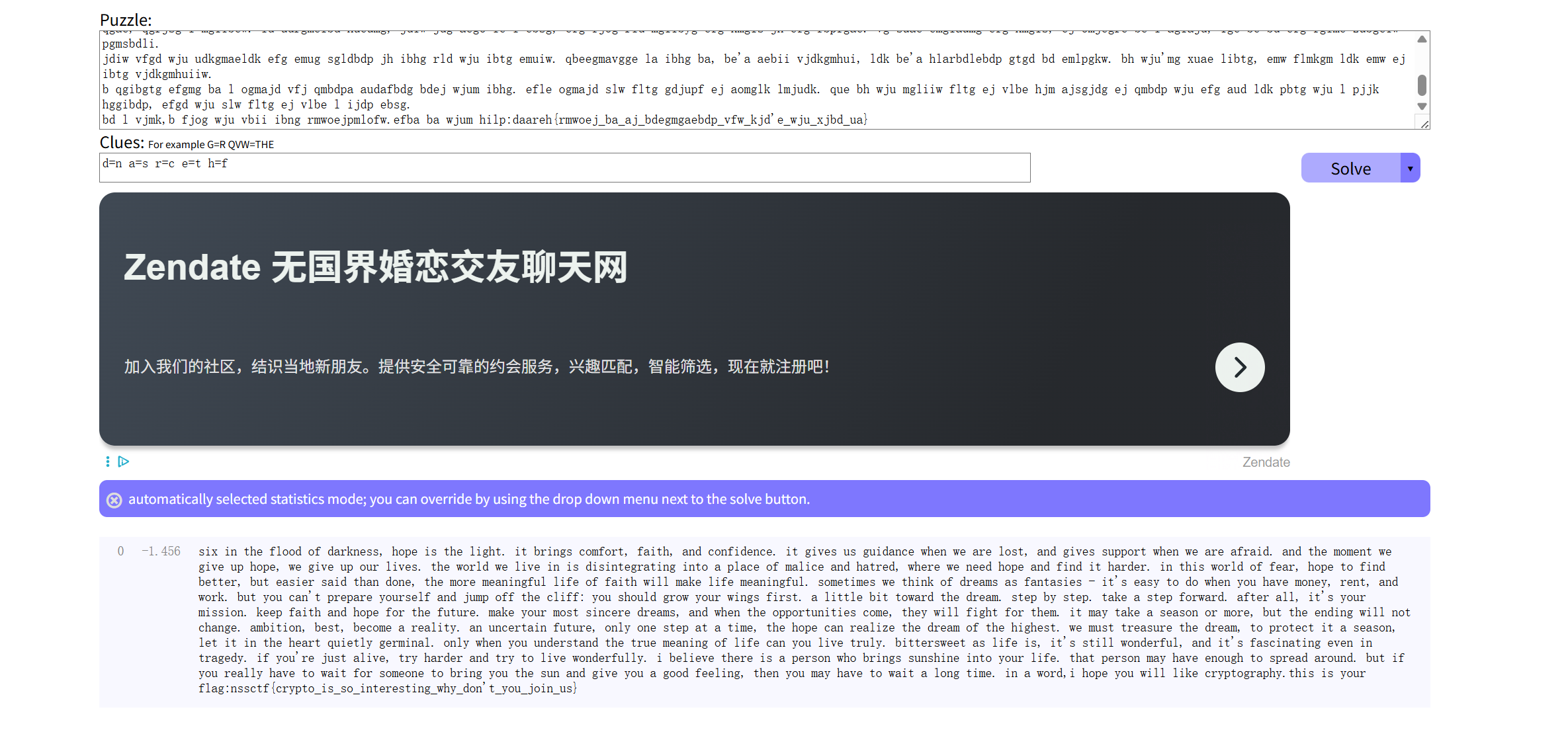
Task: Click the puzzle textarea scroll down arrow
Action: pos(1422,106)
